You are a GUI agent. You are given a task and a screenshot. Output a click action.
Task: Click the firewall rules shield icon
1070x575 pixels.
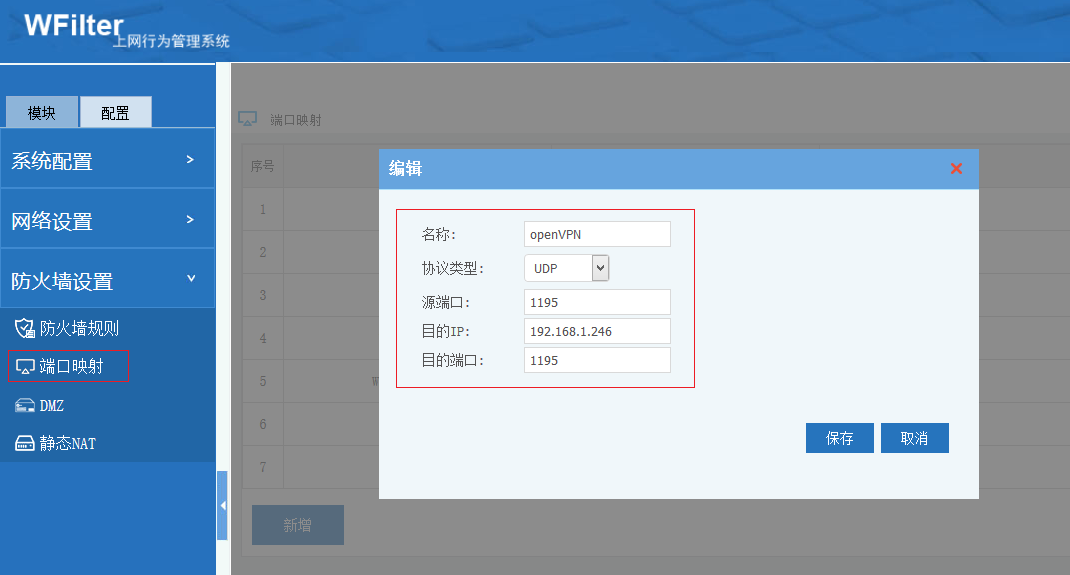pos(25,328)
